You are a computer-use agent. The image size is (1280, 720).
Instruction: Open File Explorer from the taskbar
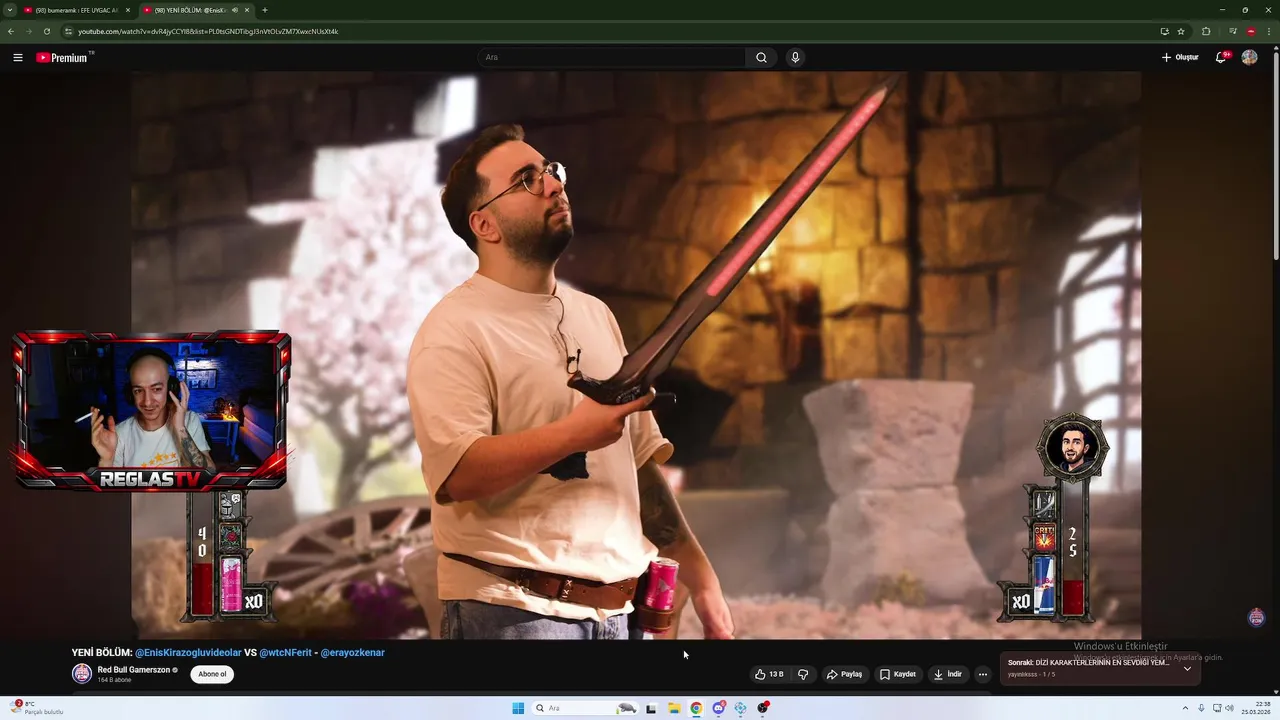click(x=674, y=708)
